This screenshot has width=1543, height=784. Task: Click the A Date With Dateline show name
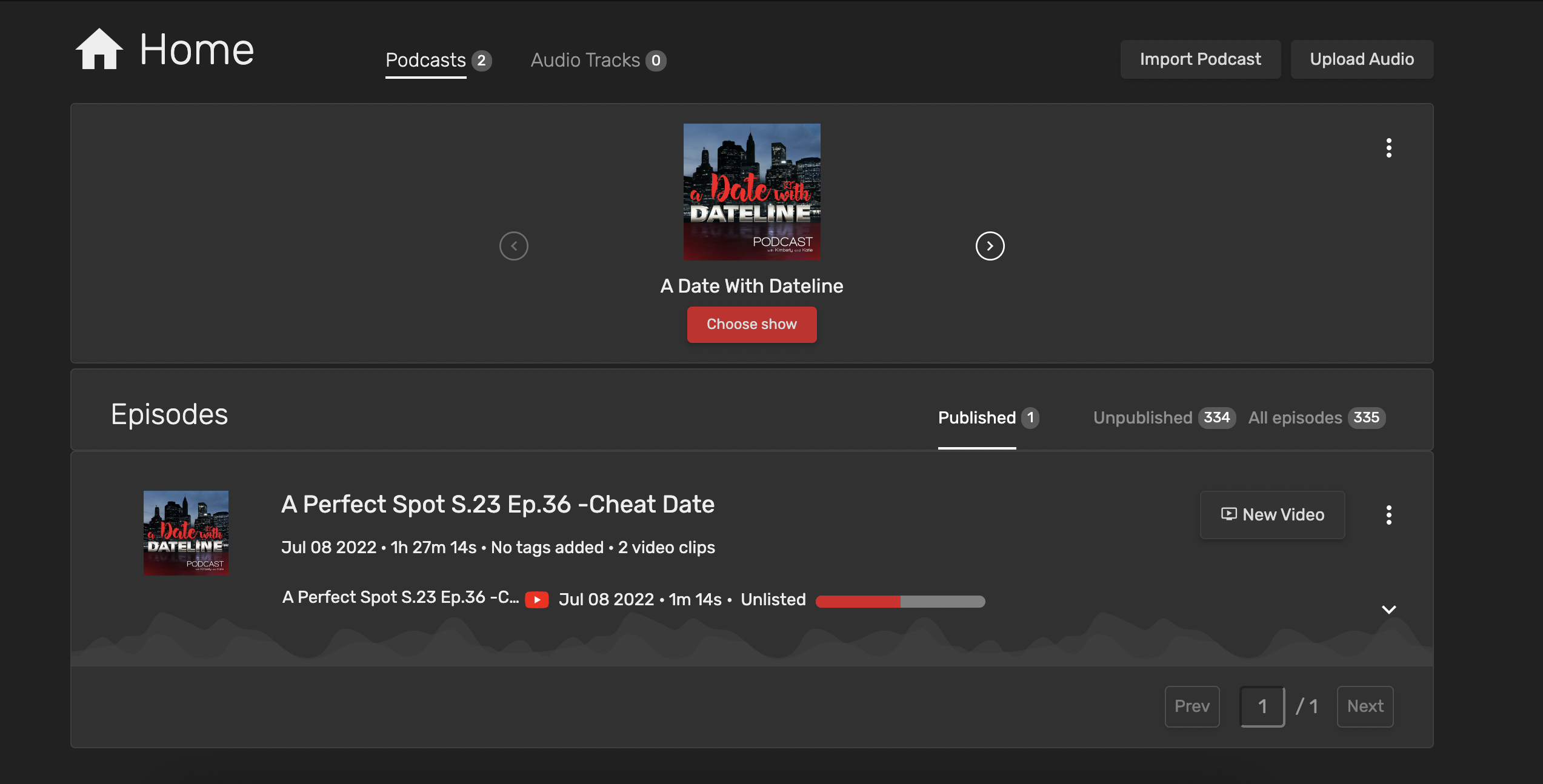point(752,286)
